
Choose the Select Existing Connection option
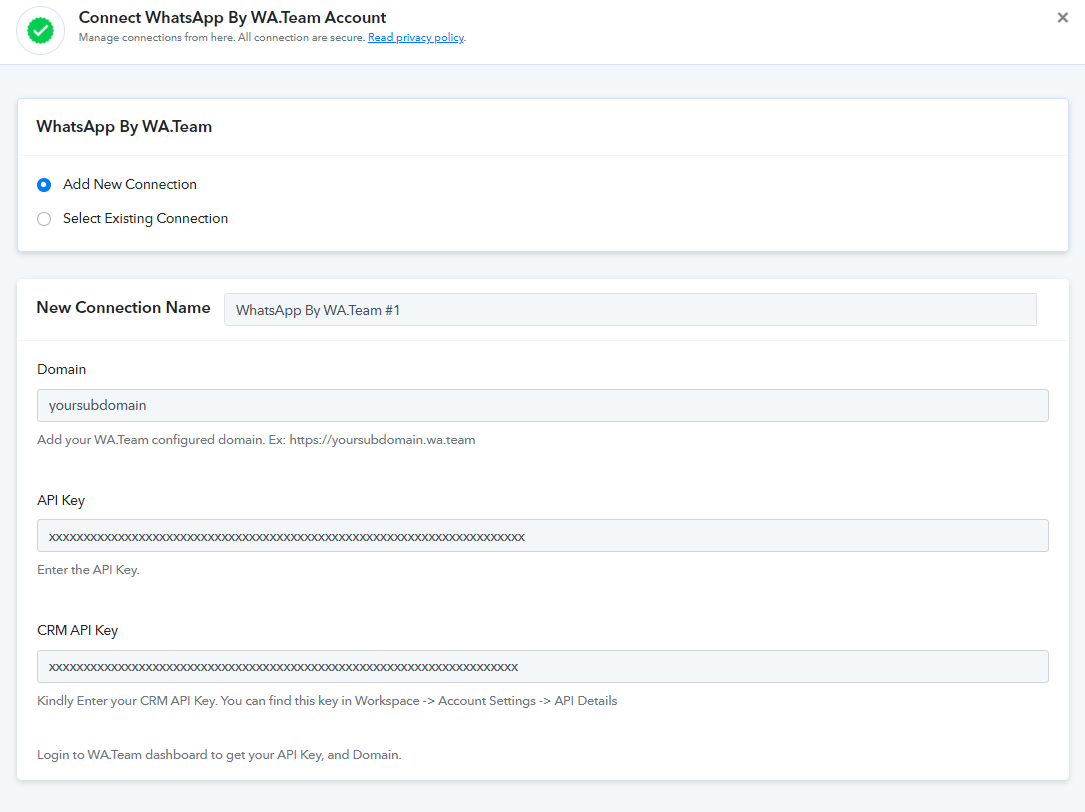coord(44,219)
